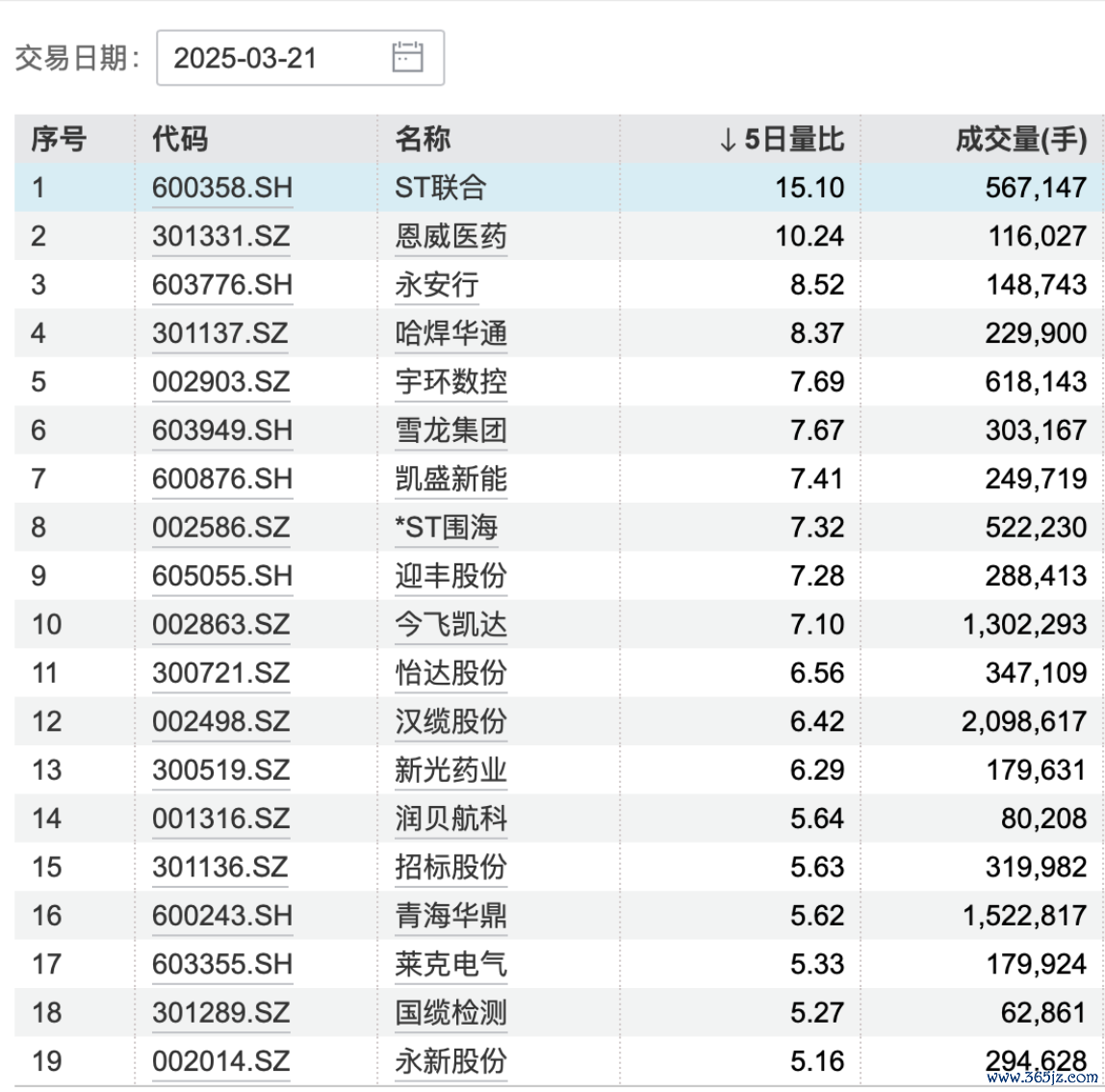
Task: Click the 成交量(手) column header
Action: coord(1020,140)
